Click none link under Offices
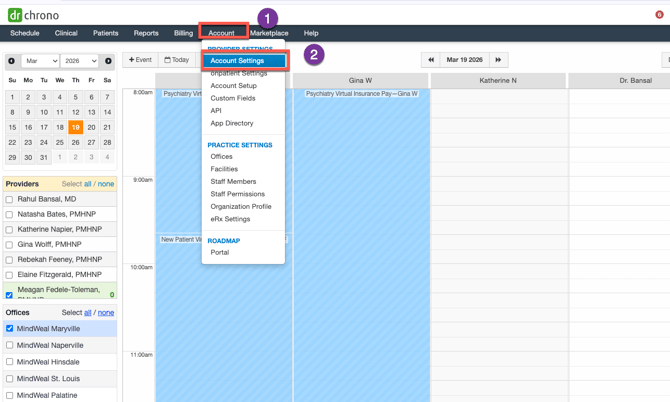This screenshot has width=670, height=402. 106,313
